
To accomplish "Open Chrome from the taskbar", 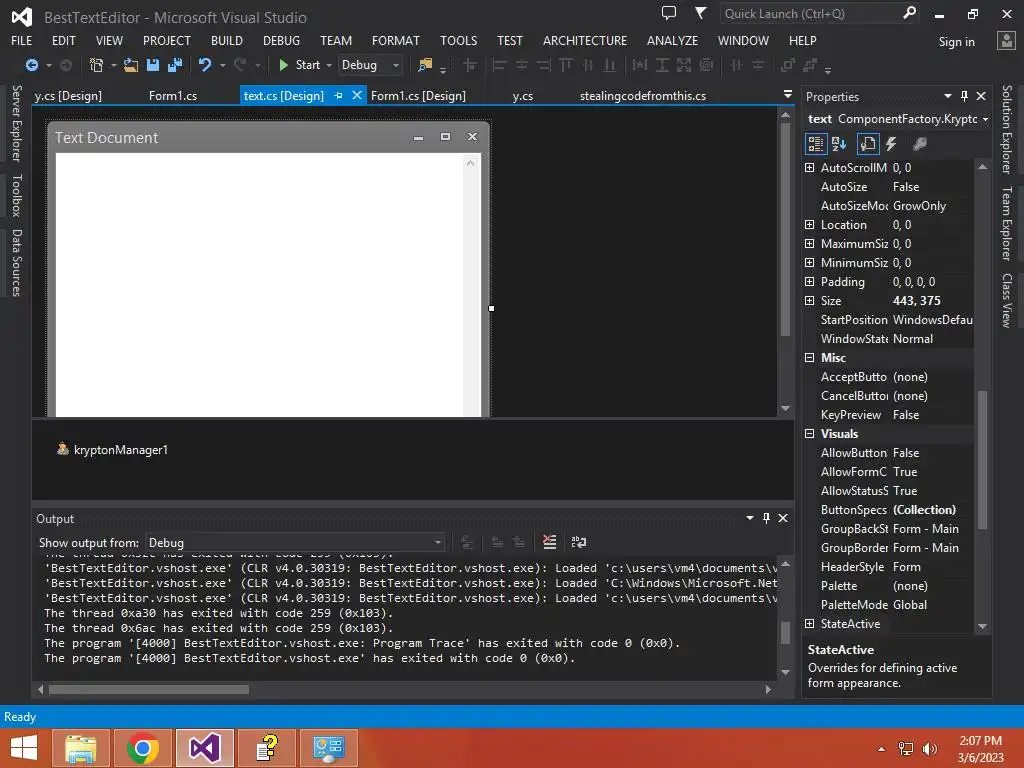I will pyautogui.click(x=142, y=748).
